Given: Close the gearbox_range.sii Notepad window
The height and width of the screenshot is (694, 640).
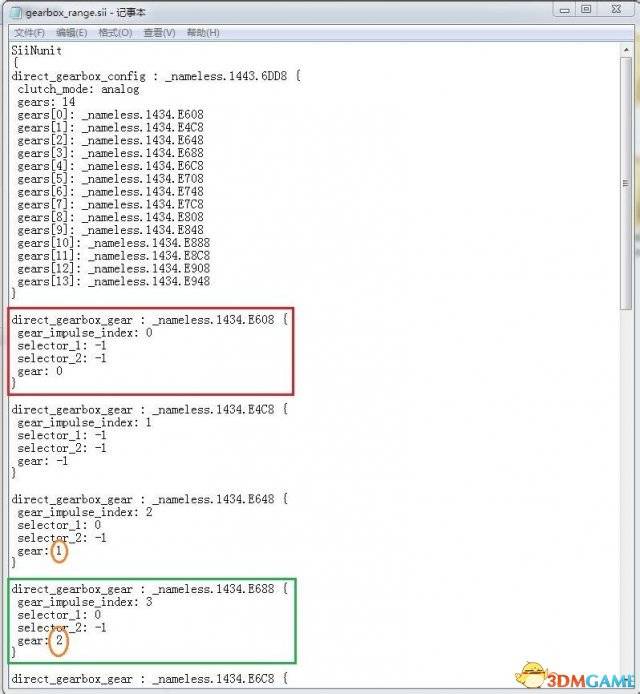Looking at the screenshot, I should click(x=617, y=9).
